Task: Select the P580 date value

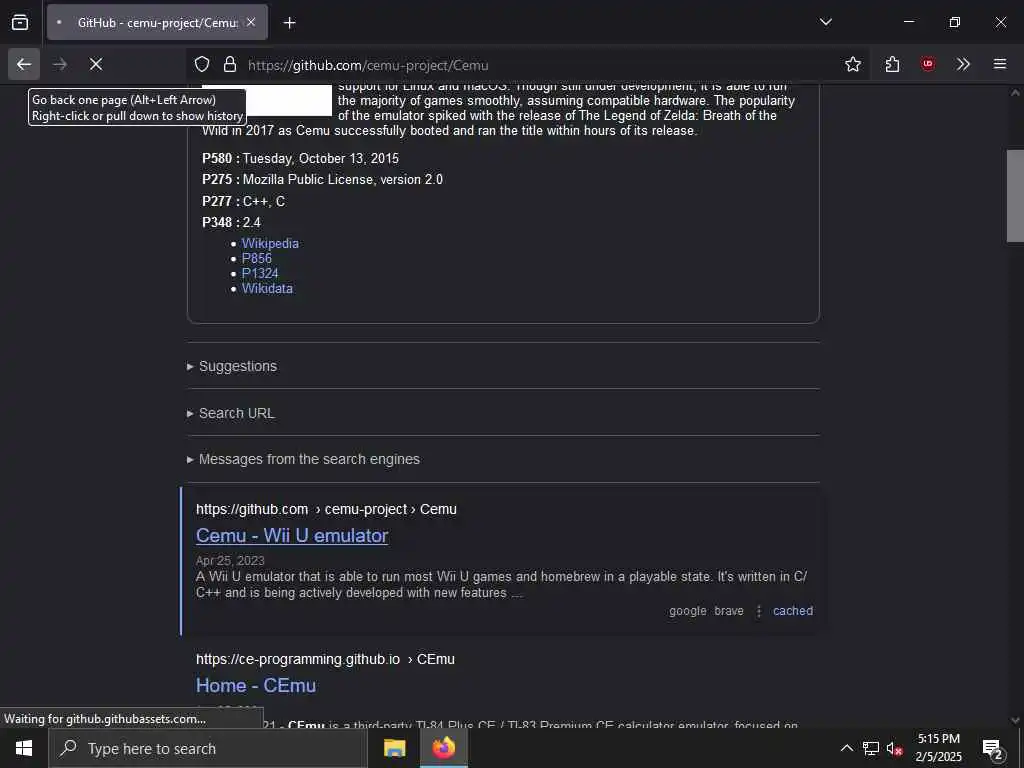Action: [321, 158]
